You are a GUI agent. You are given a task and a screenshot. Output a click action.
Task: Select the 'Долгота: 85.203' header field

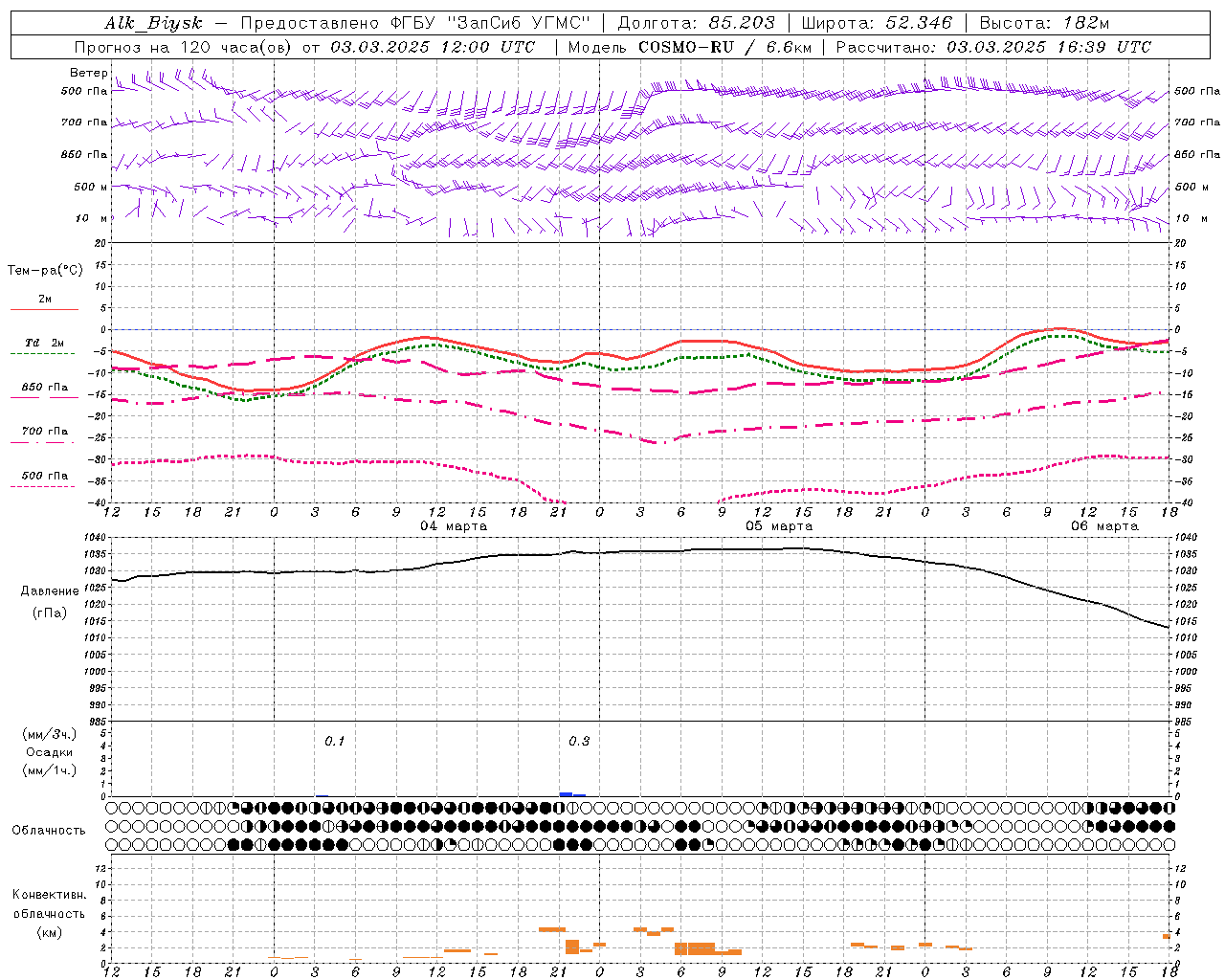click(696, 23)
